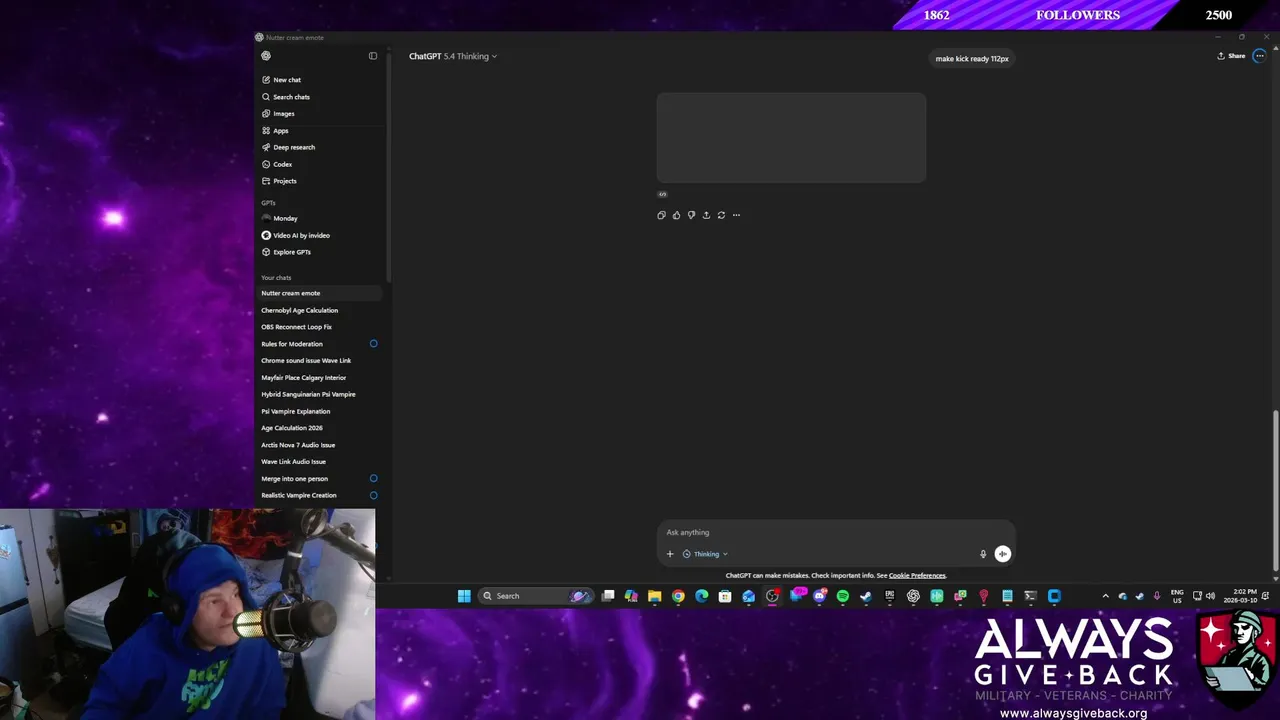Click the volume icon in system tray
This screenshot has width=1280, height=720.
(x=1210, y=596)
